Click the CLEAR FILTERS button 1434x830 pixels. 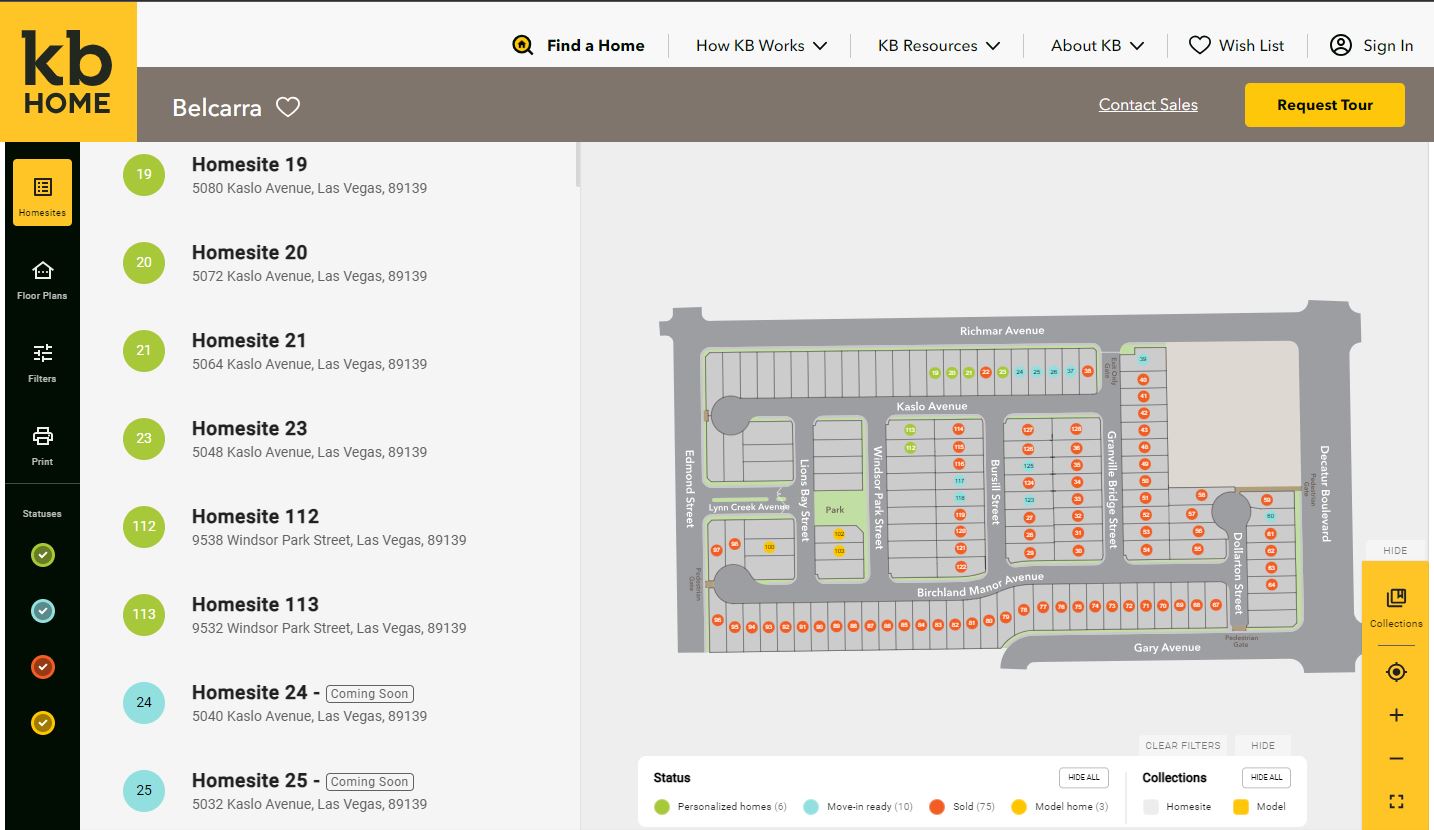1183,745
